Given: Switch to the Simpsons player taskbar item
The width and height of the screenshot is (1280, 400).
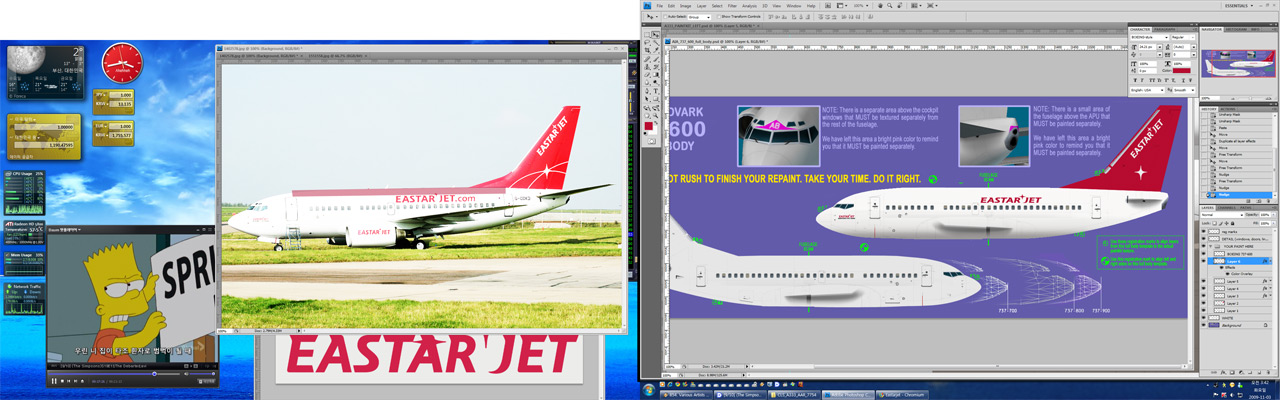Looking at the screenshot, I should (x=742, y=393).
